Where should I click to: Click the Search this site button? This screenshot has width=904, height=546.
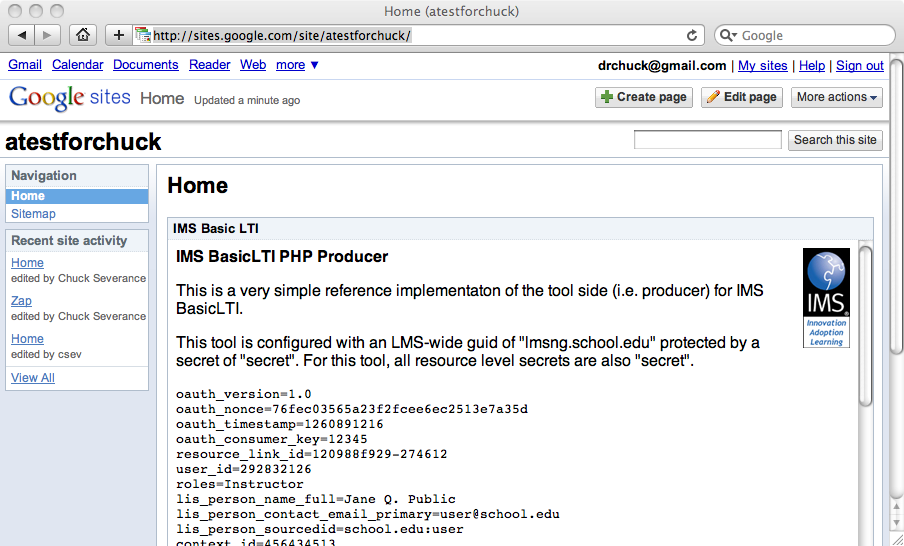(835, 140)
